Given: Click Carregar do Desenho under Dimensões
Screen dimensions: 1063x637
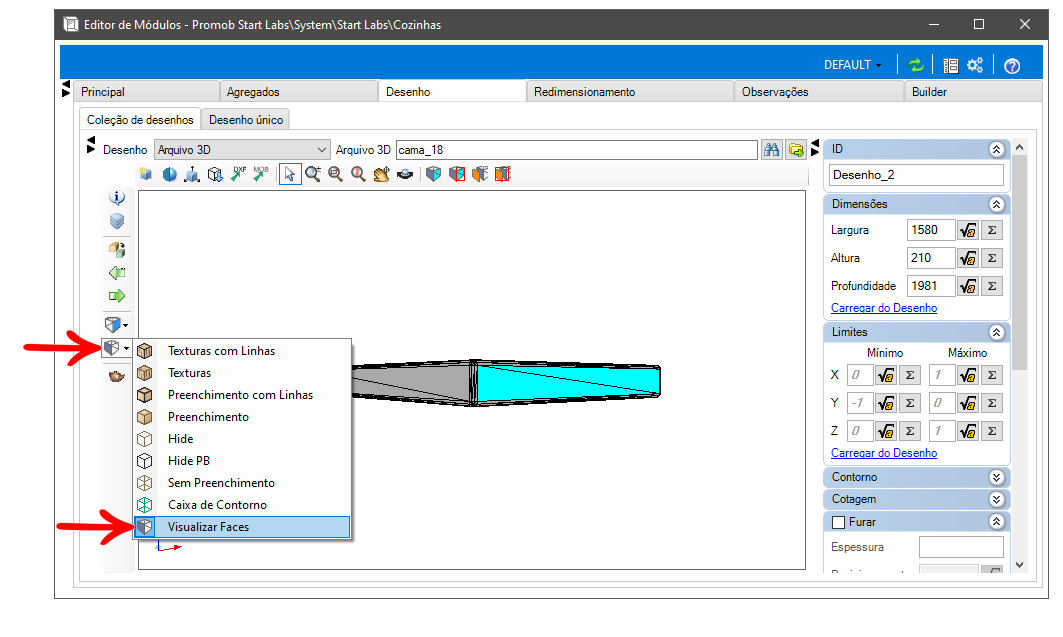Looking at the screenshot, I should coord(884,308).
